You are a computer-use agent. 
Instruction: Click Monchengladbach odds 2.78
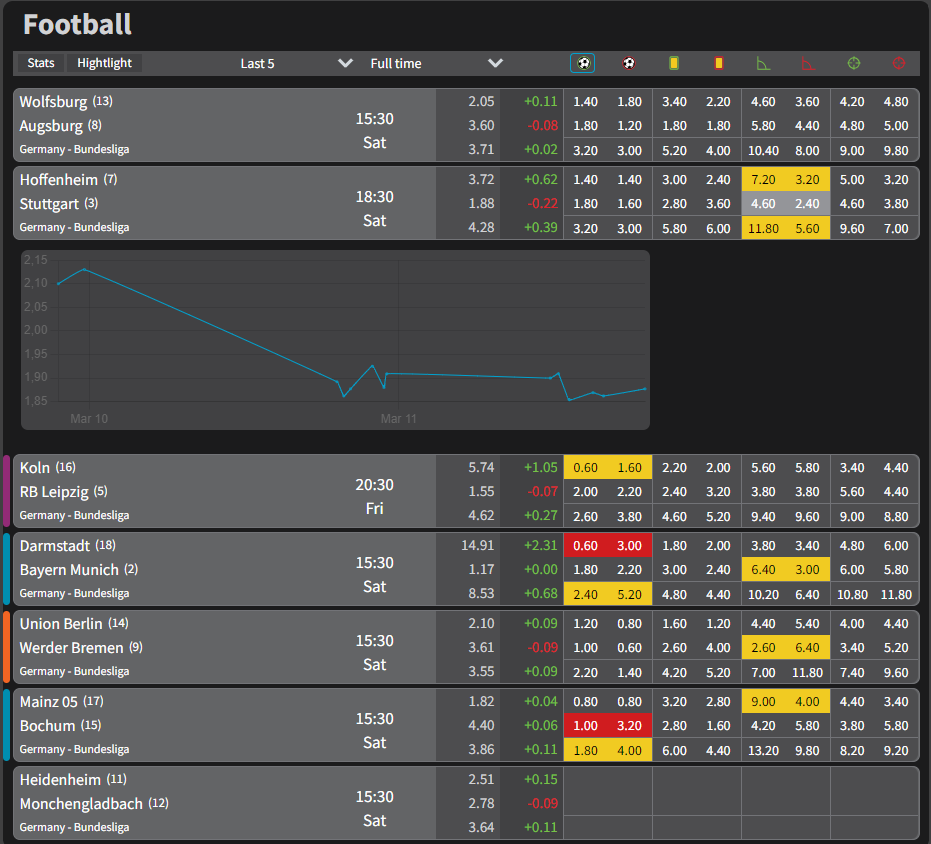pyautogui.click(x=481, y=804)
